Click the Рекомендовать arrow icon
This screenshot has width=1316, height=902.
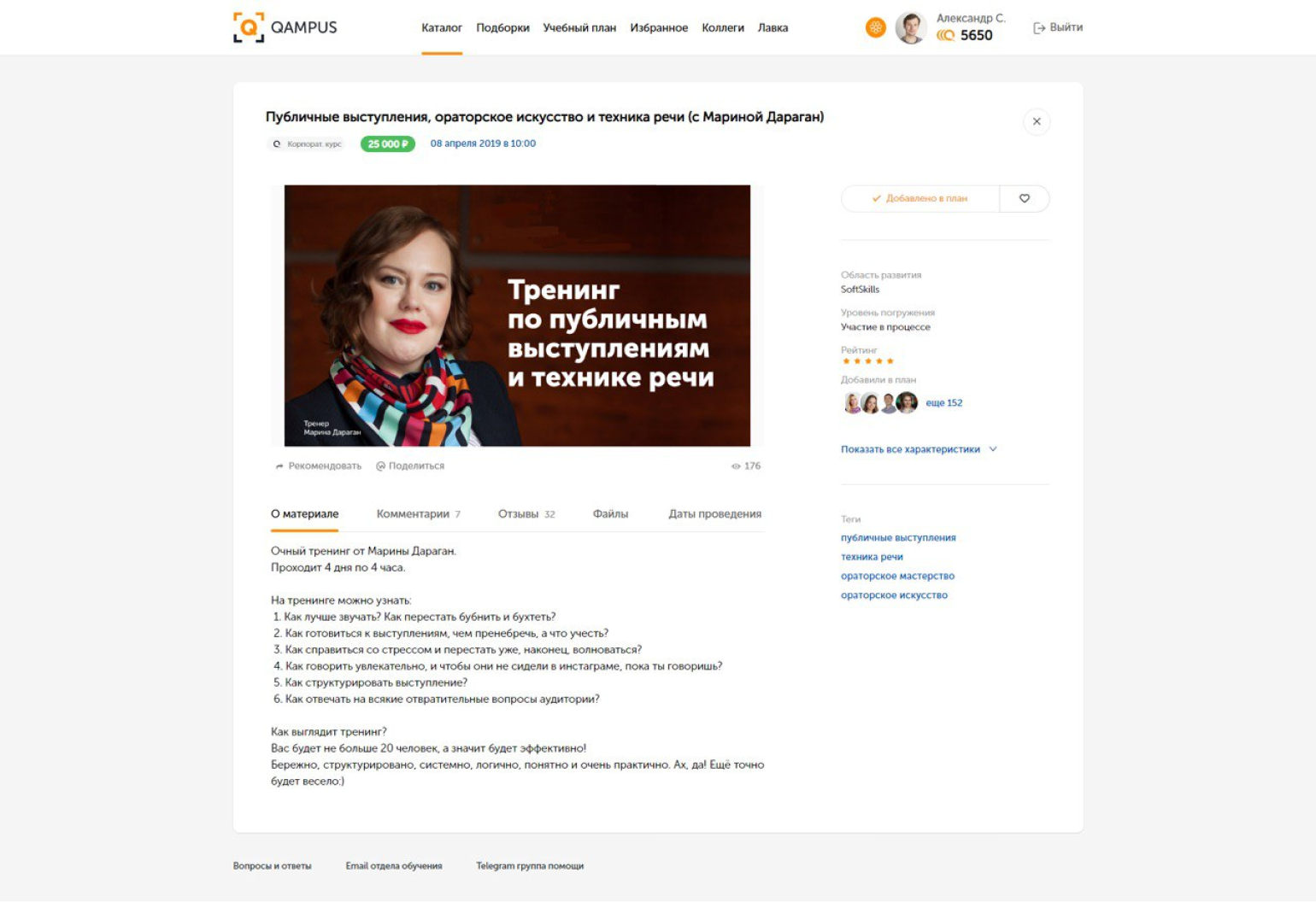click(279, 466)
